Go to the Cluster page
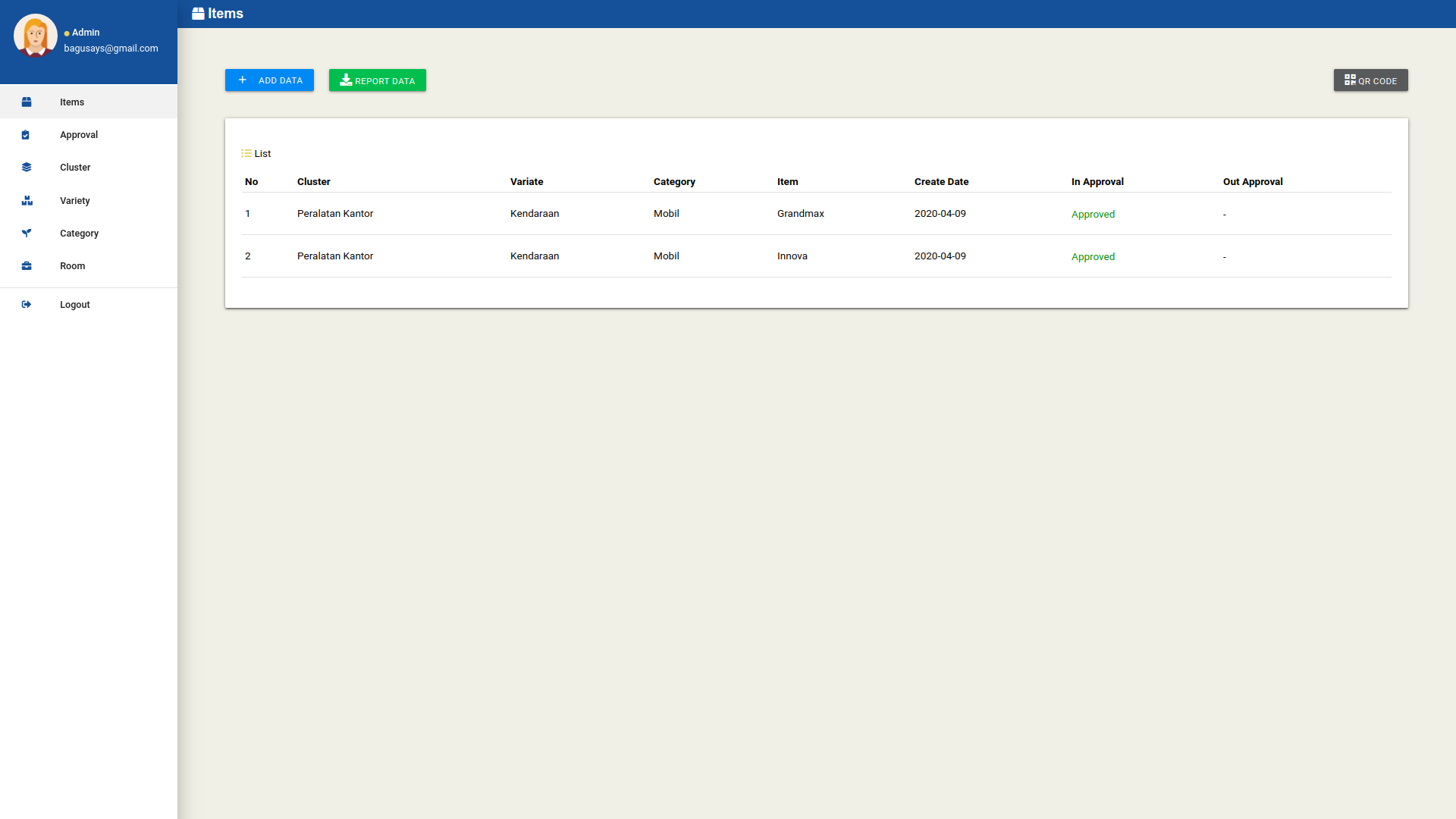This screenshot has width=1456, height=819. click(x=75, y=168)
